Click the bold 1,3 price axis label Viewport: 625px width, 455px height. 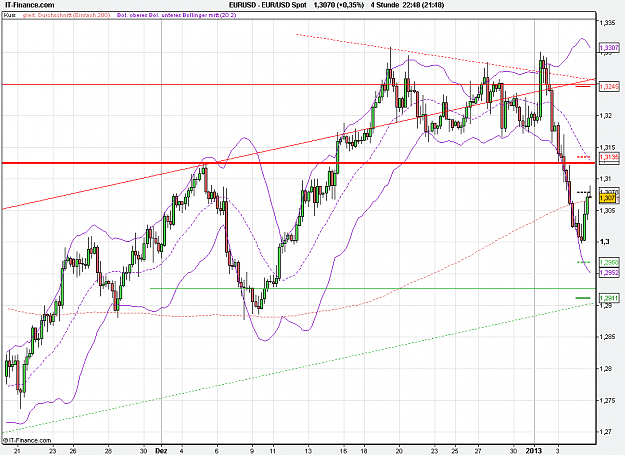click(604, 241)
